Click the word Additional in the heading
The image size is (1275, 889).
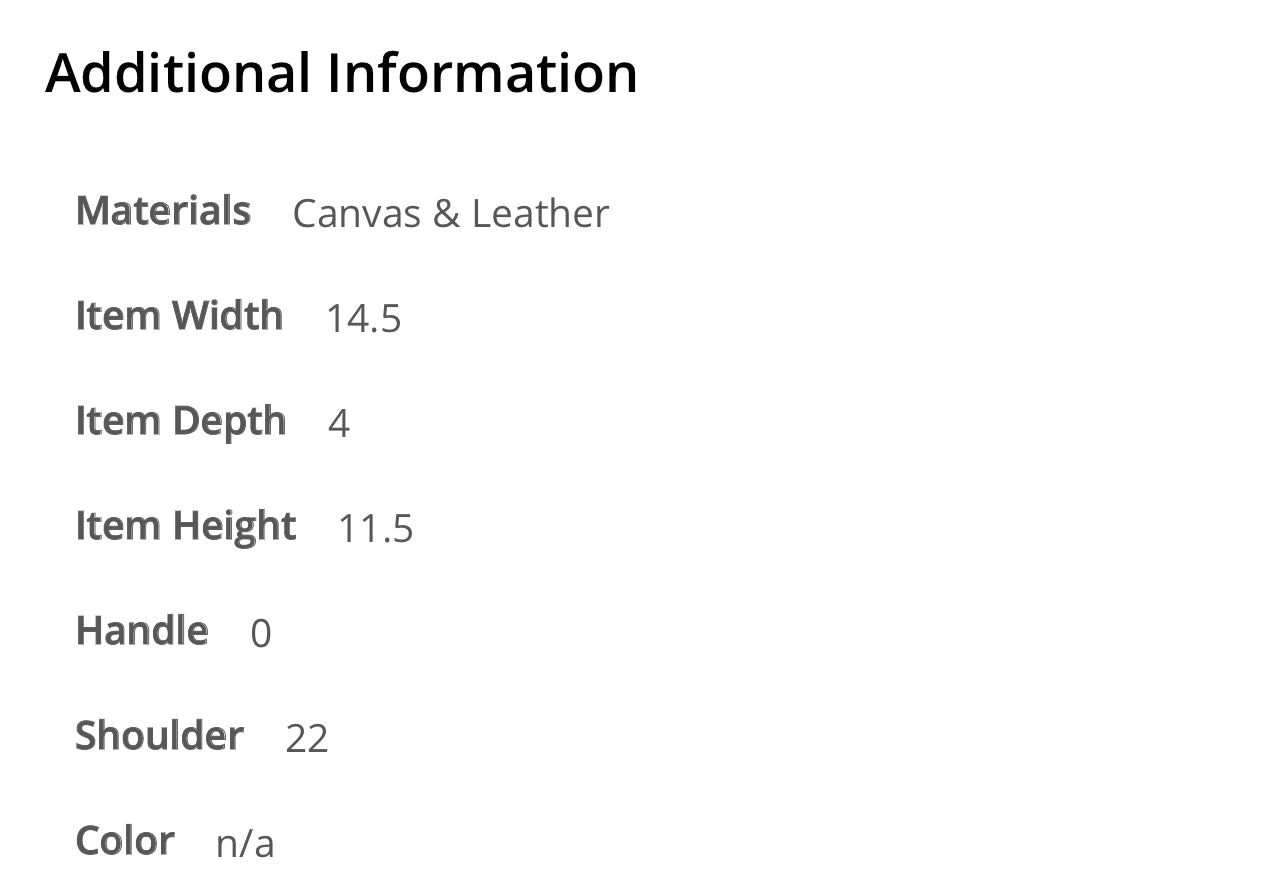pyautogui.click(x=178, y=73)
